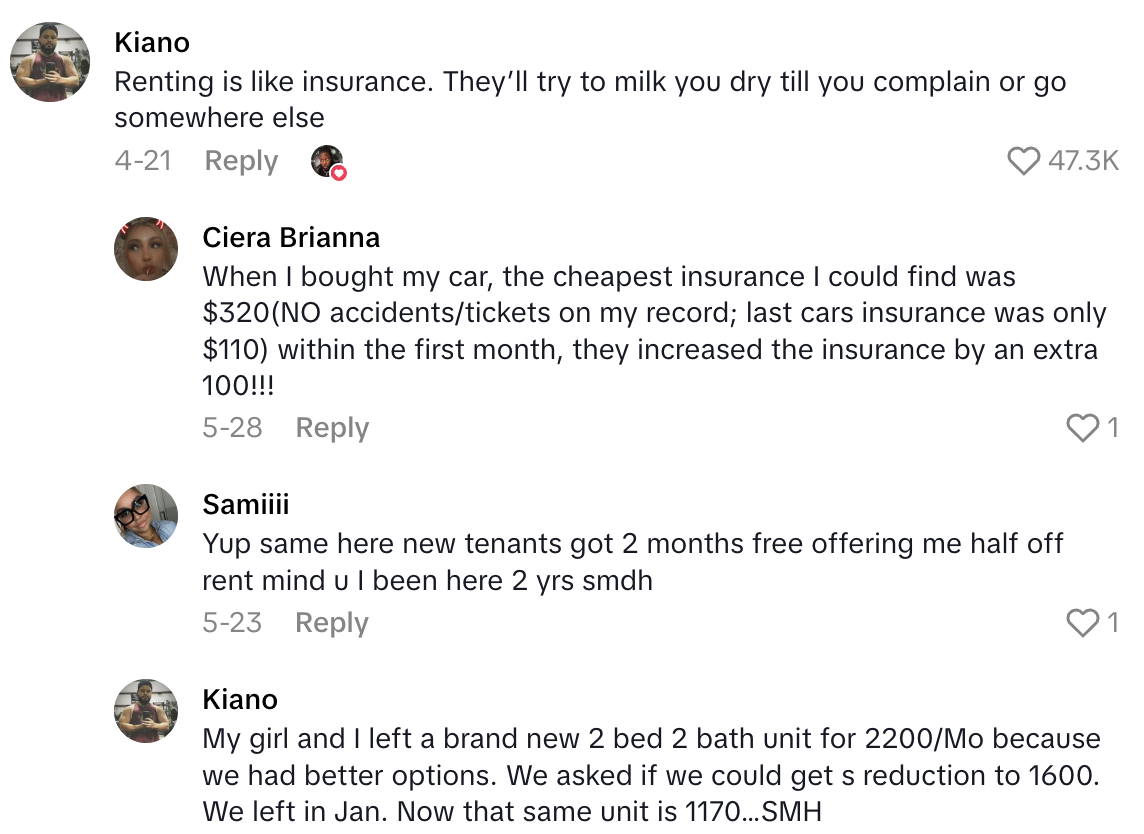Reply to Samiiii's comment about free rent
The height and width of the screenshot is (834, 1144).
point(331,623)
